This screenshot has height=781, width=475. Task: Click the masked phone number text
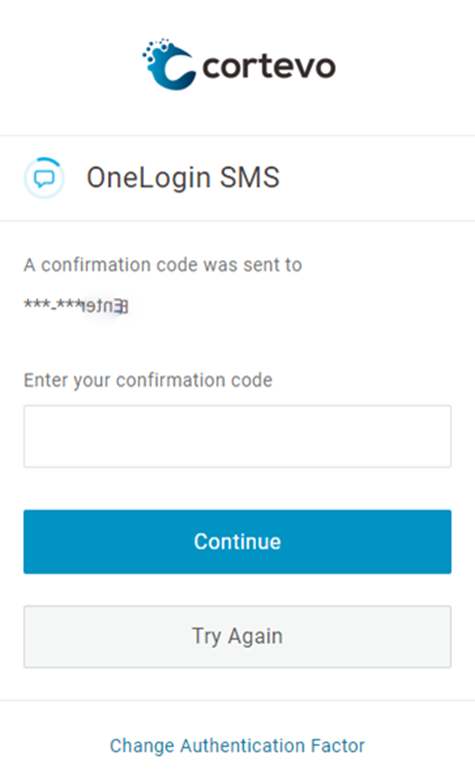point(76,305)
